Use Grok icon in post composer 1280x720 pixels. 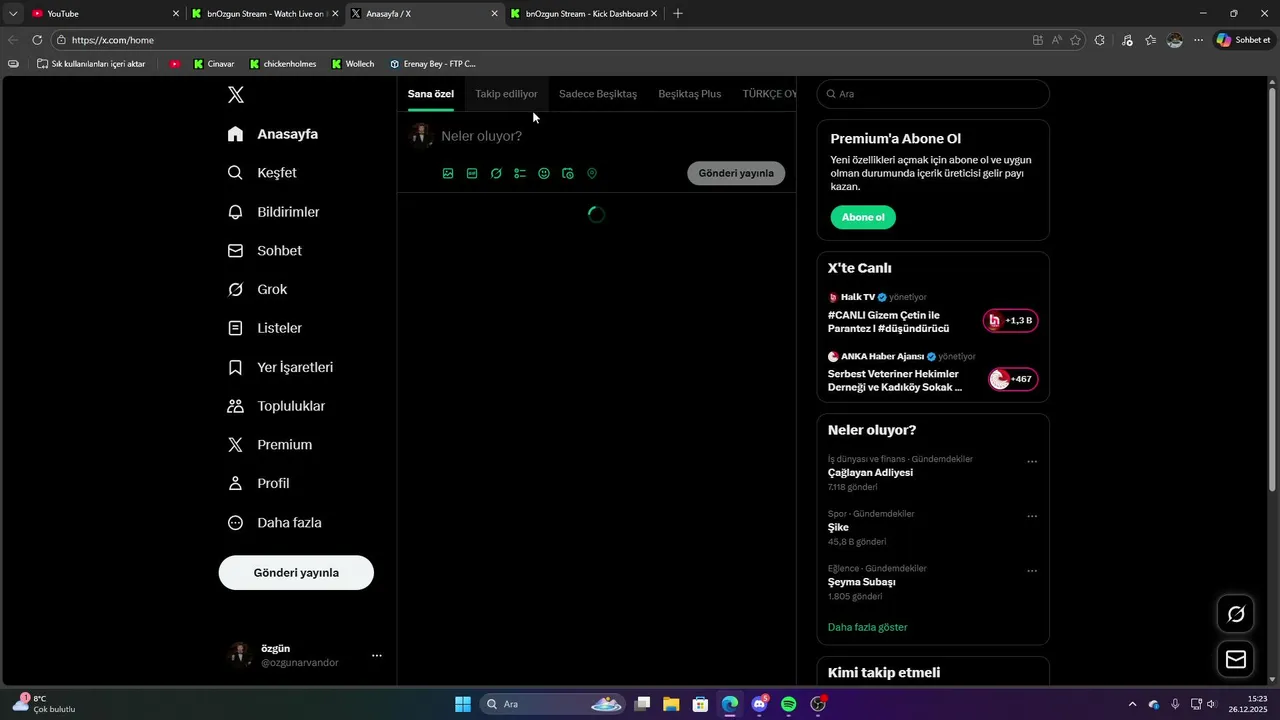(496, 173)
